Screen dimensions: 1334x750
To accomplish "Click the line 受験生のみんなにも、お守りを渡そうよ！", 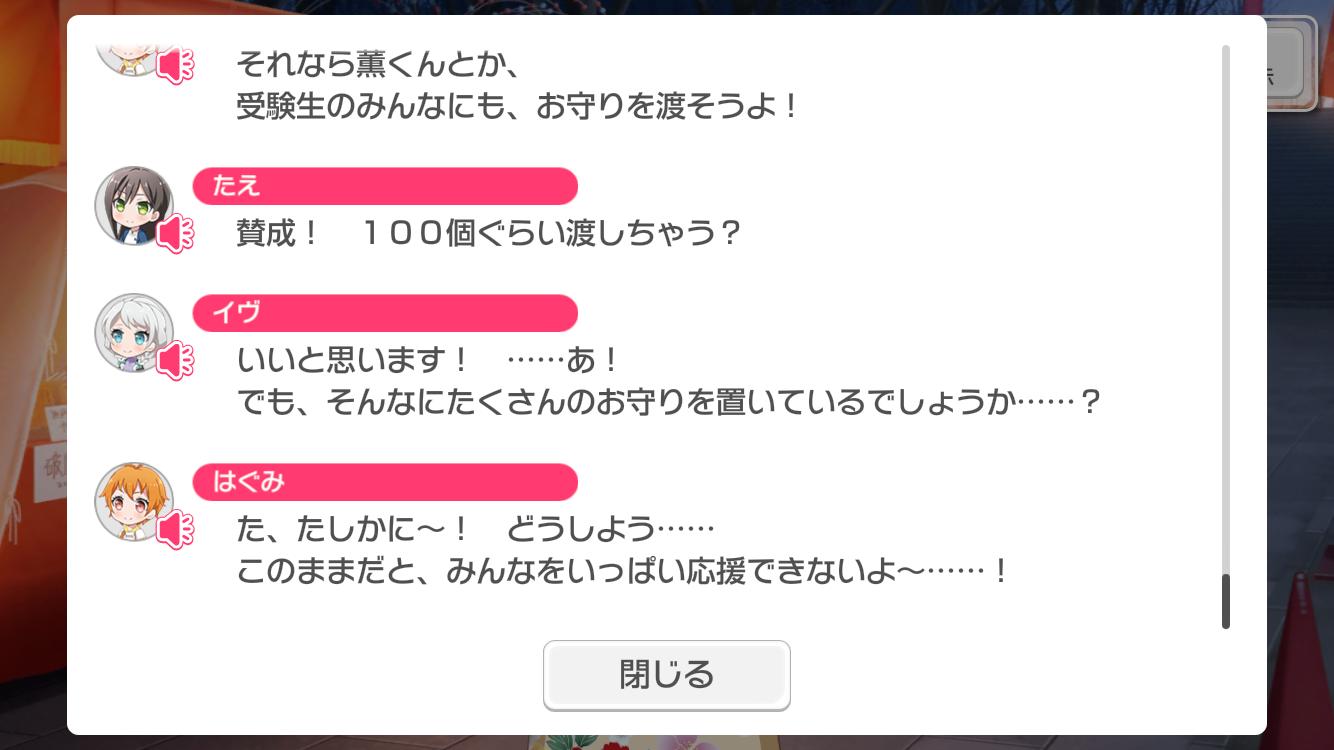I will coord(519,107).
